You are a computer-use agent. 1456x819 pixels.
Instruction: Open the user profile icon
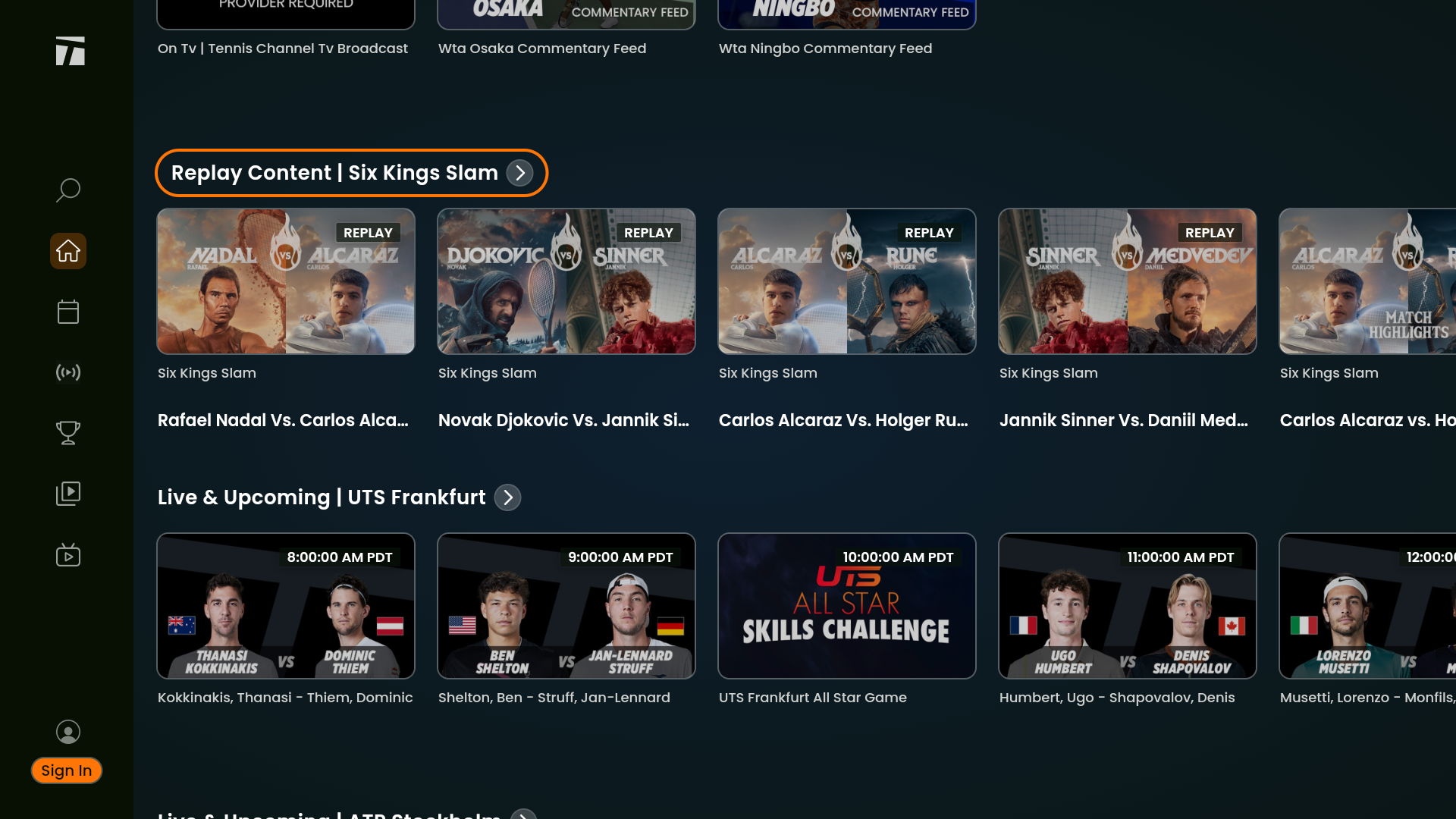click(67, 732)
